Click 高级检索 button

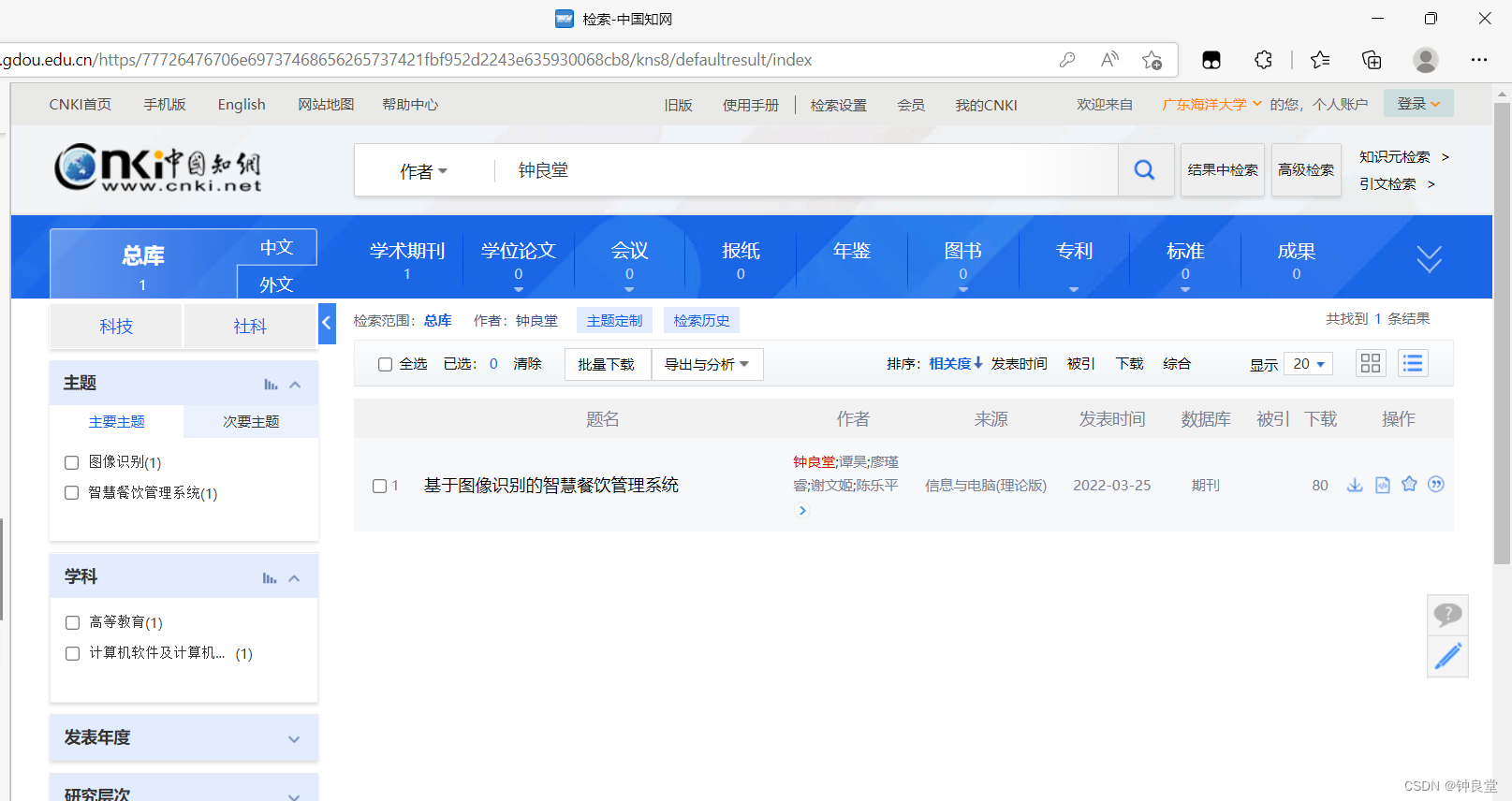[1306, 169]
